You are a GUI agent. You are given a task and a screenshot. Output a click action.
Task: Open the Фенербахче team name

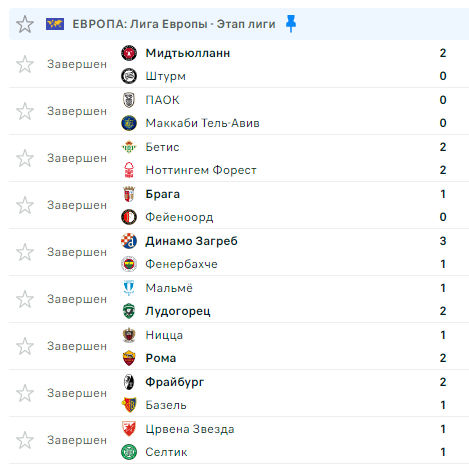[181, 264]
